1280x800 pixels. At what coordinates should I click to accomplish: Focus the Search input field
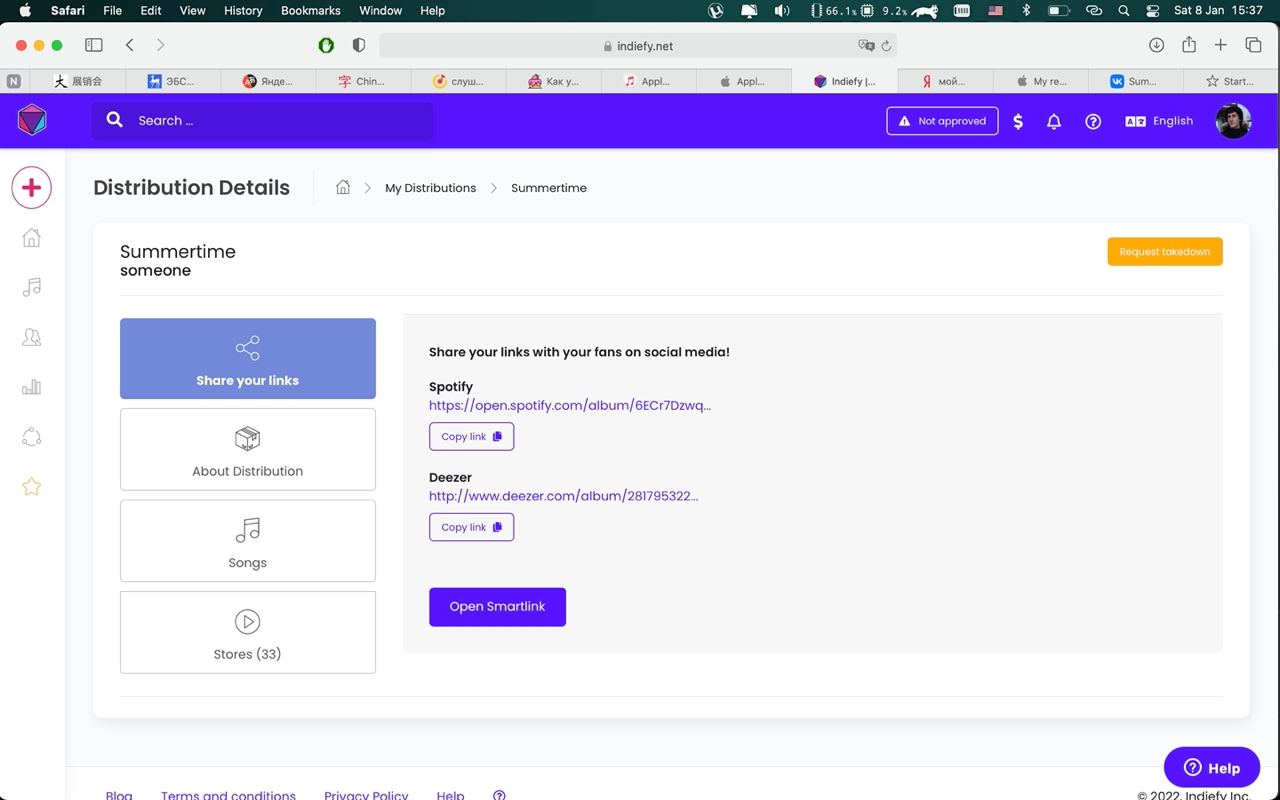pos(262,121)
